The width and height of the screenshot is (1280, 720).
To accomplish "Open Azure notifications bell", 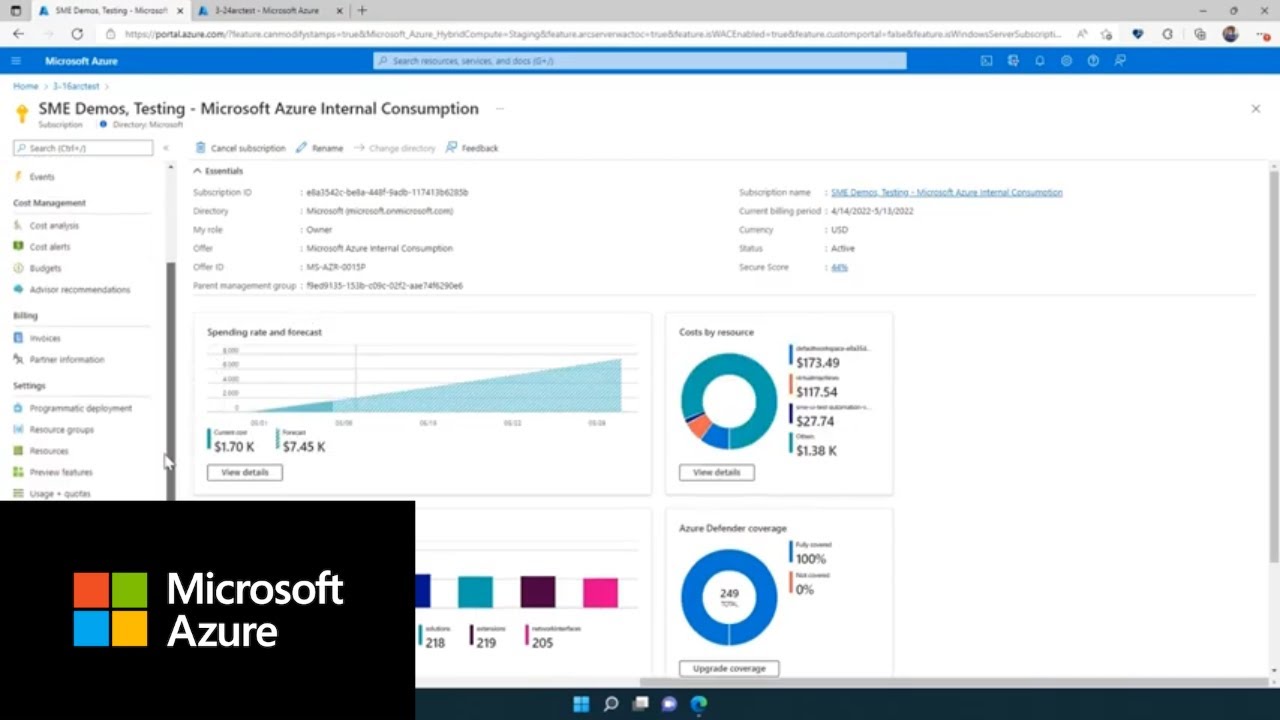I will pyautogui.click(x=1040, y=61).
